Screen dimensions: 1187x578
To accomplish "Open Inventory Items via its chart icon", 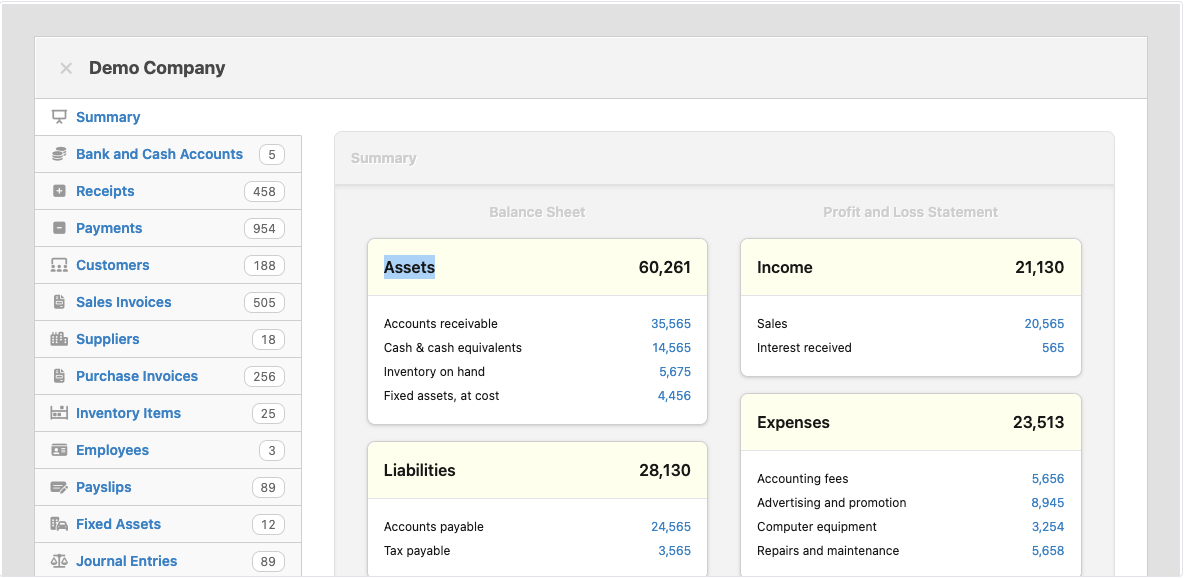I will pos(59,413).
